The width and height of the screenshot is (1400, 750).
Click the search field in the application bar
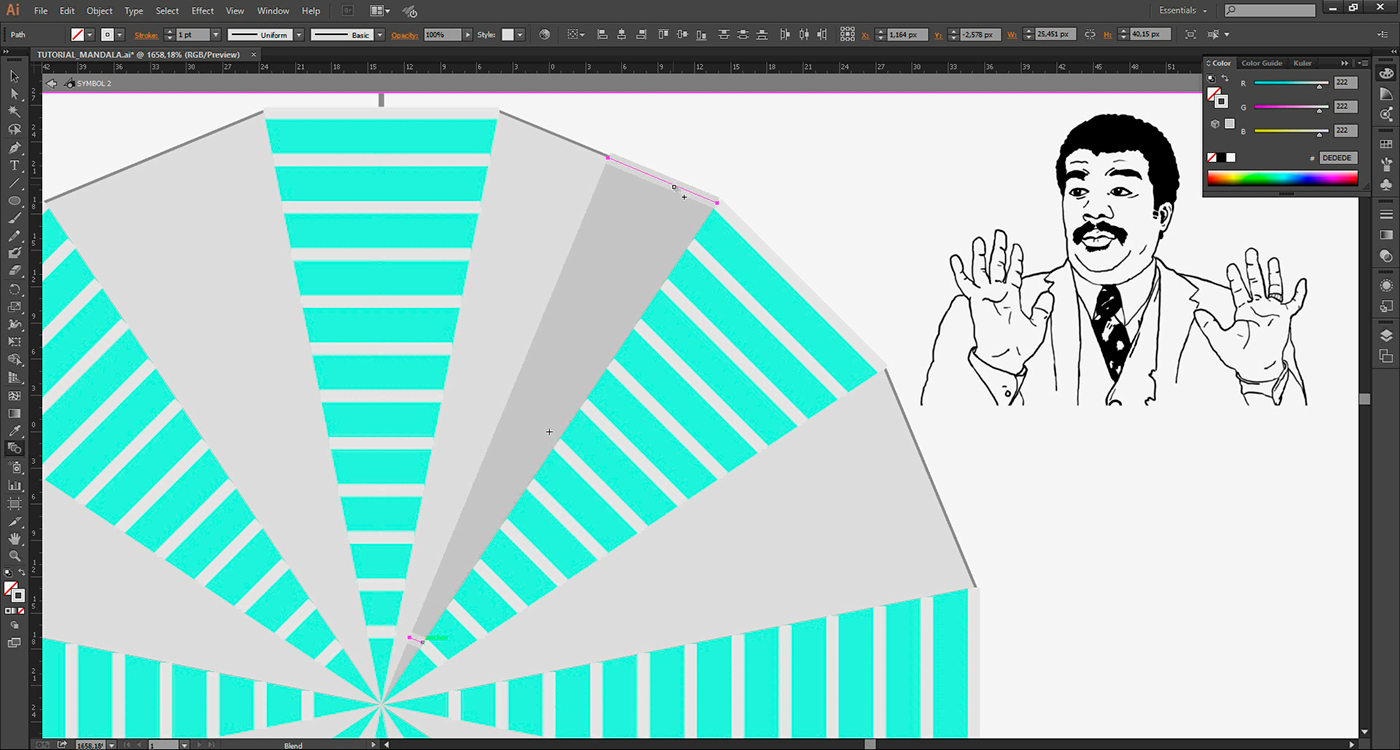click(1271, 11)
